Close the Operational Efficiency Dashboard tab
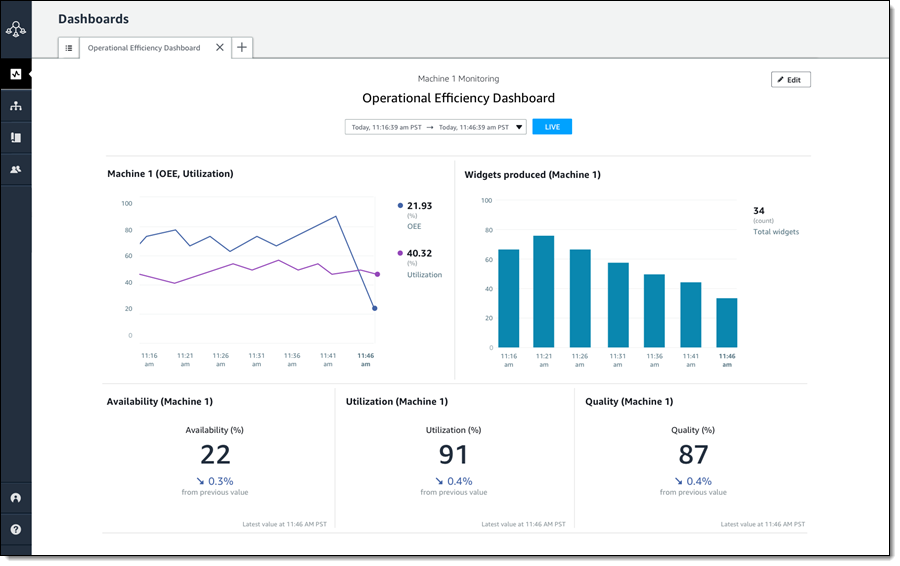900x566 pixels. pyautogui.click(x=220, y=48)
